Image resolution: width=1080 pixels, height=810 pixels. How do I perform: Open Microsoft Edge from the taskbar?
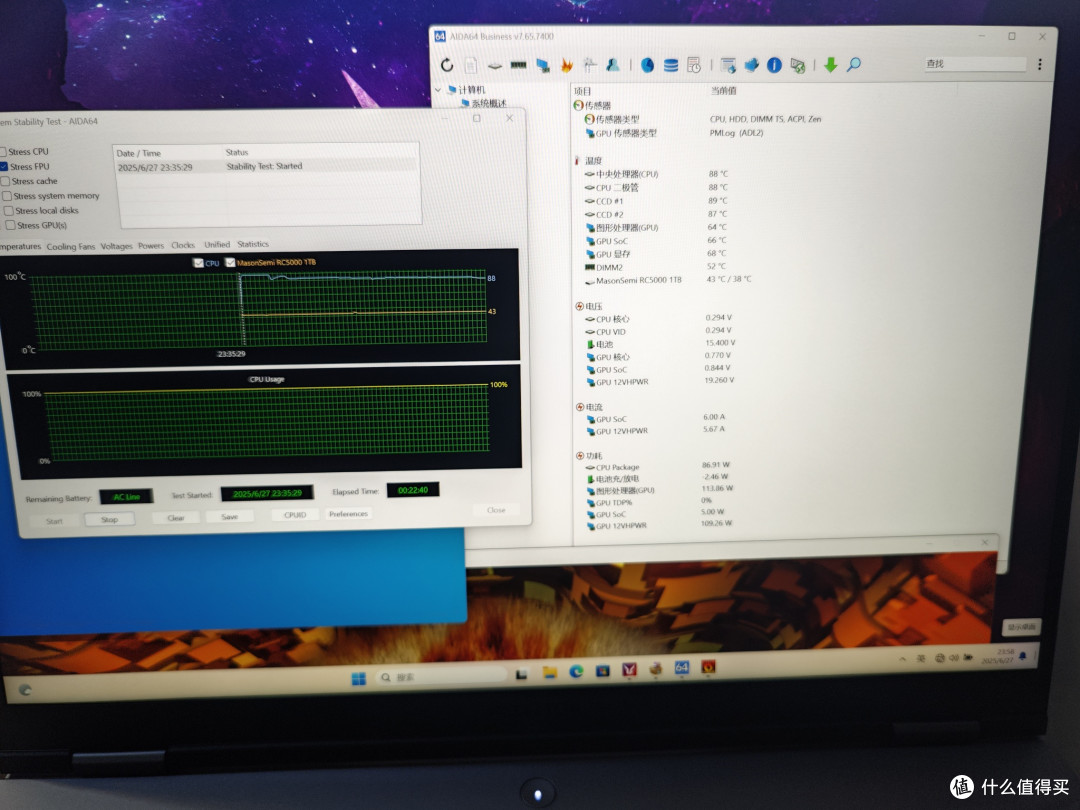[576, 671]
